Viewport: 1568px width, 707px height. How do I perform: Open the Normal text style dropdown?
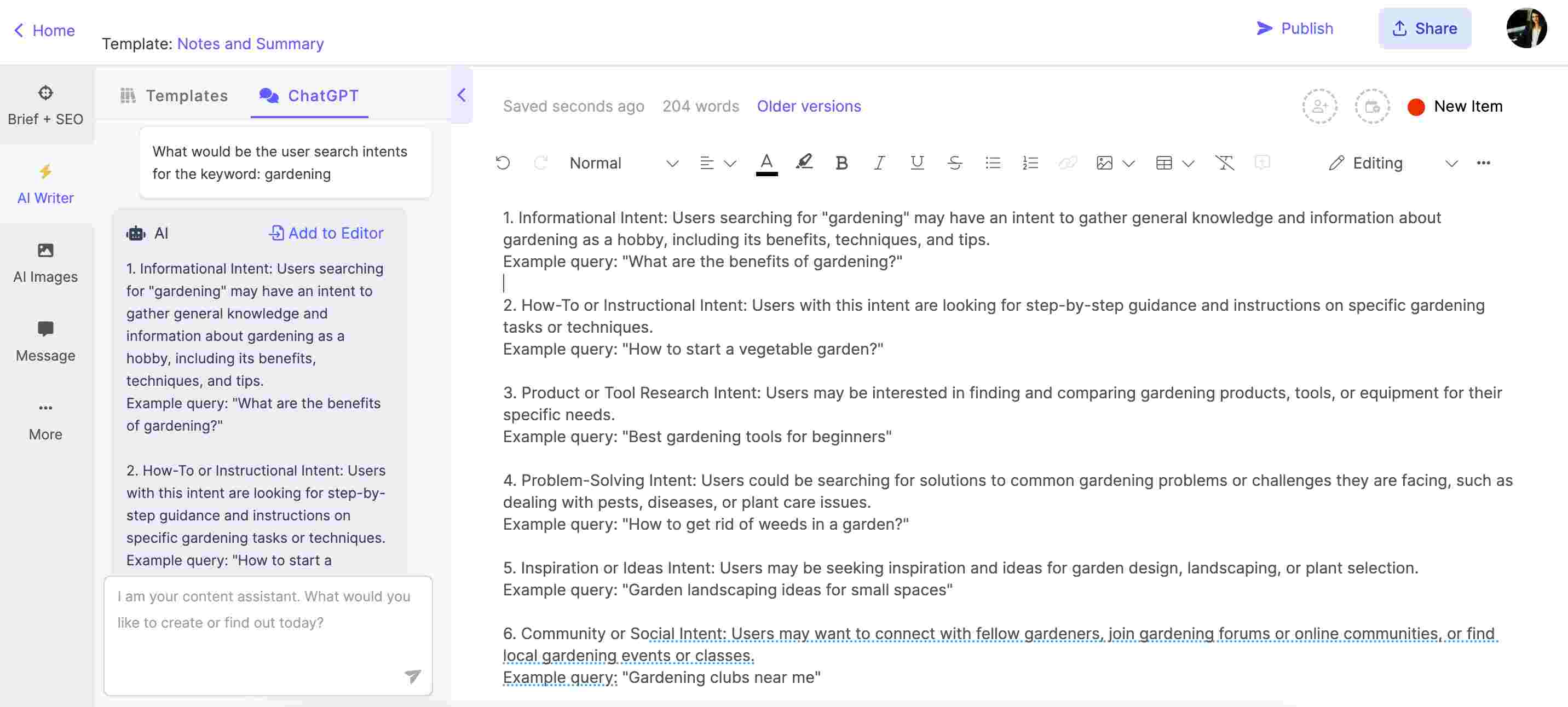coord(620,162)
